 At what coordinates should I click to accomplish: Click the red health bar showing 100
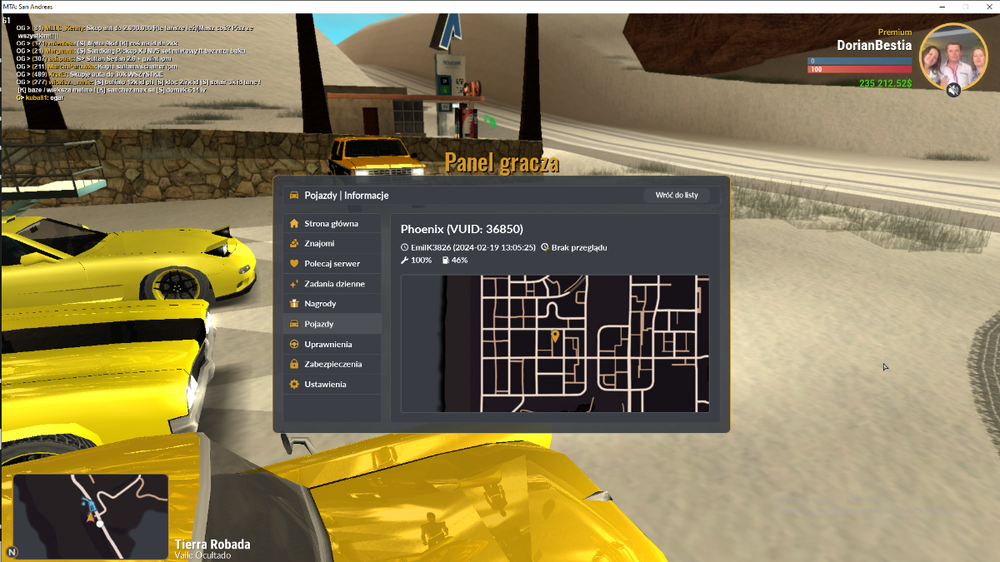coord(860,70)
